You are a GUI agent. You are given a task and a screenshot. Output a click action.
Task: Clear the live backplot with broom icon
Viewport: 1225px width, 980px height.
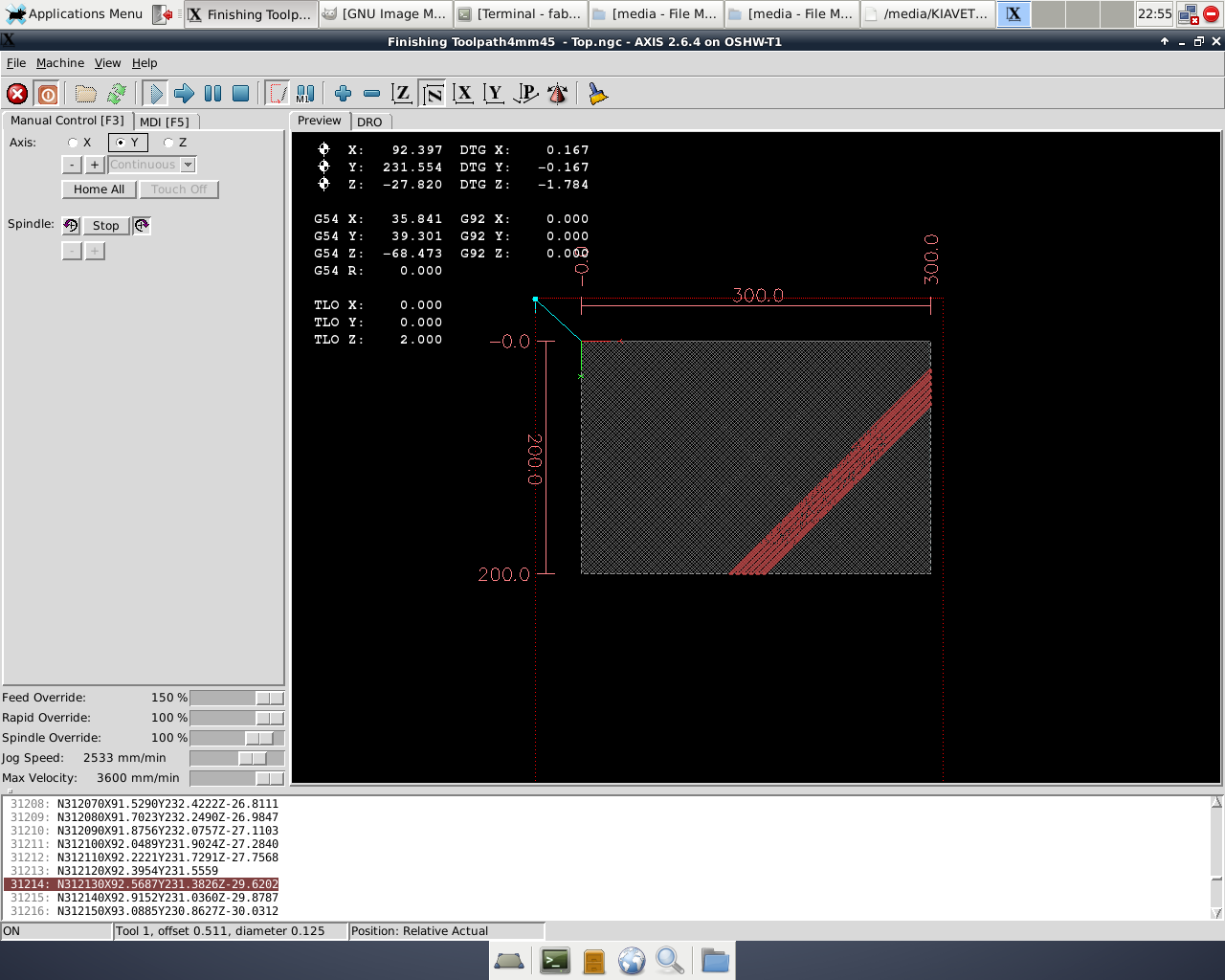pyautogui.click(x=594, y=93)
